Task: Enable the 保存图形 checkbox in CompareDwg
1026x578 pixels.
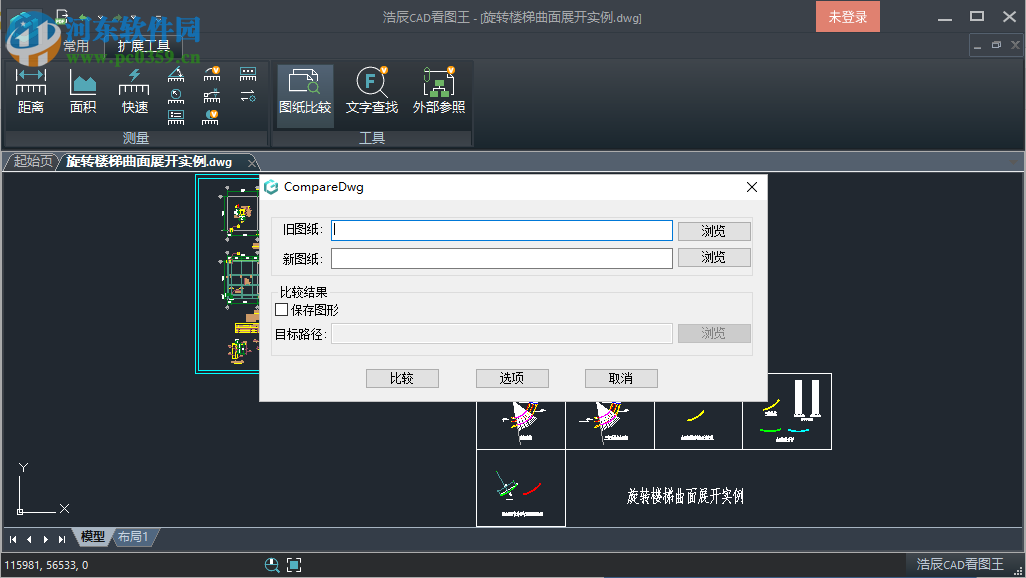Action: (281, 310)
